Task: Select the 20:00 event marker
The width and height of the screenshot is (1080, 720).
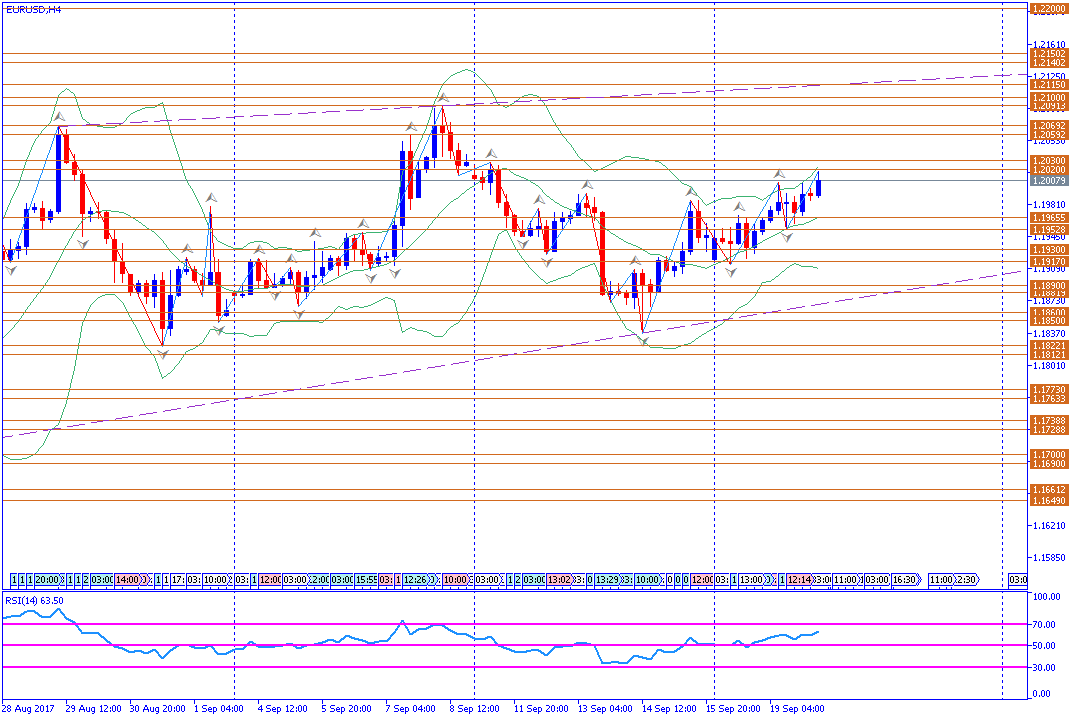Action: tap(47, 579)
